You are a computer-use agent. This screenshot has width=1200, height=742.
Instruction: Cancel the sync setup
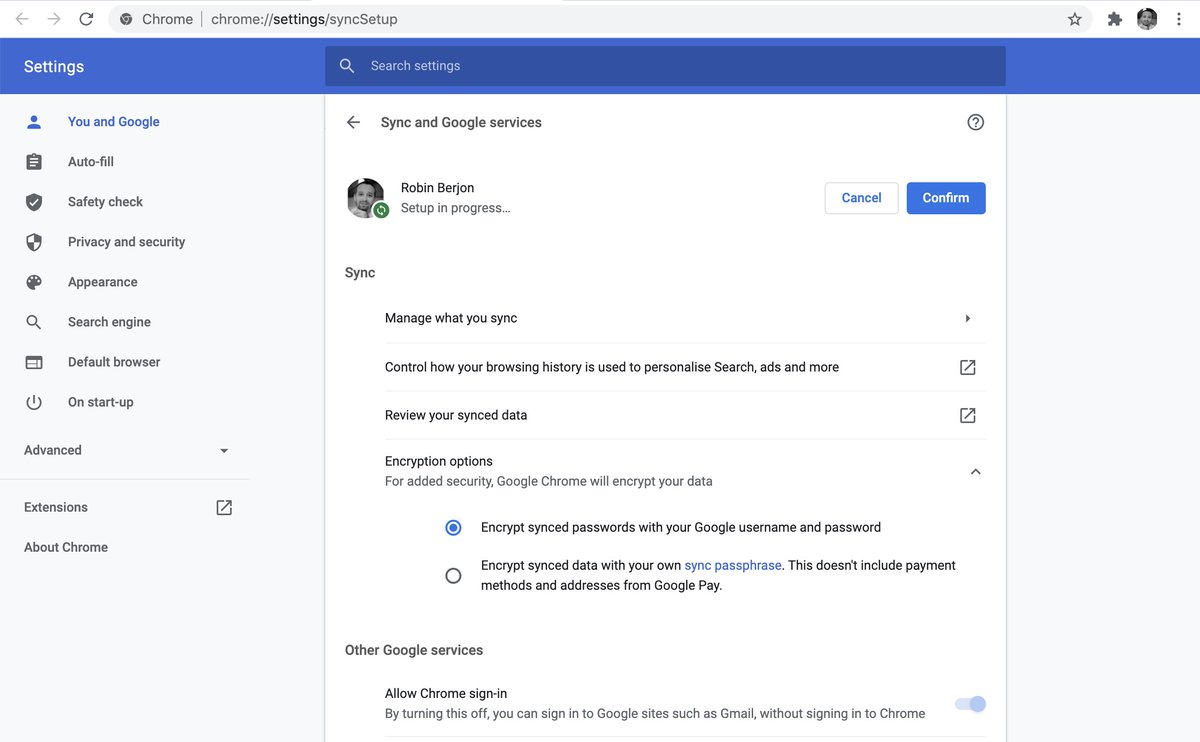pyautogui.click(x=861, y=198)
